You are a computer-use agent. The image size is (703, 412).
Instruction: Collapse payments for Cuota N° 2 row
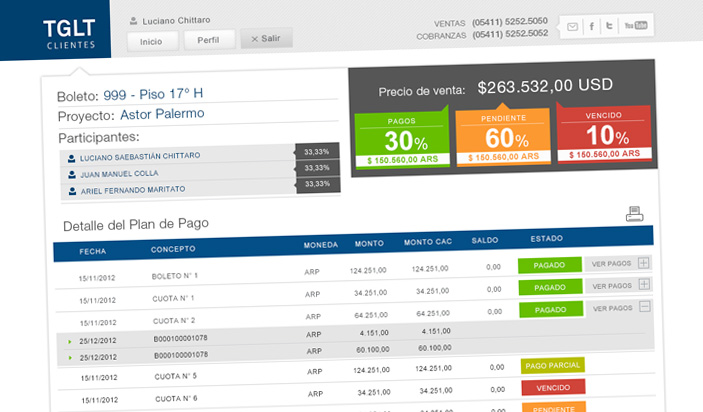coord(644,309)
